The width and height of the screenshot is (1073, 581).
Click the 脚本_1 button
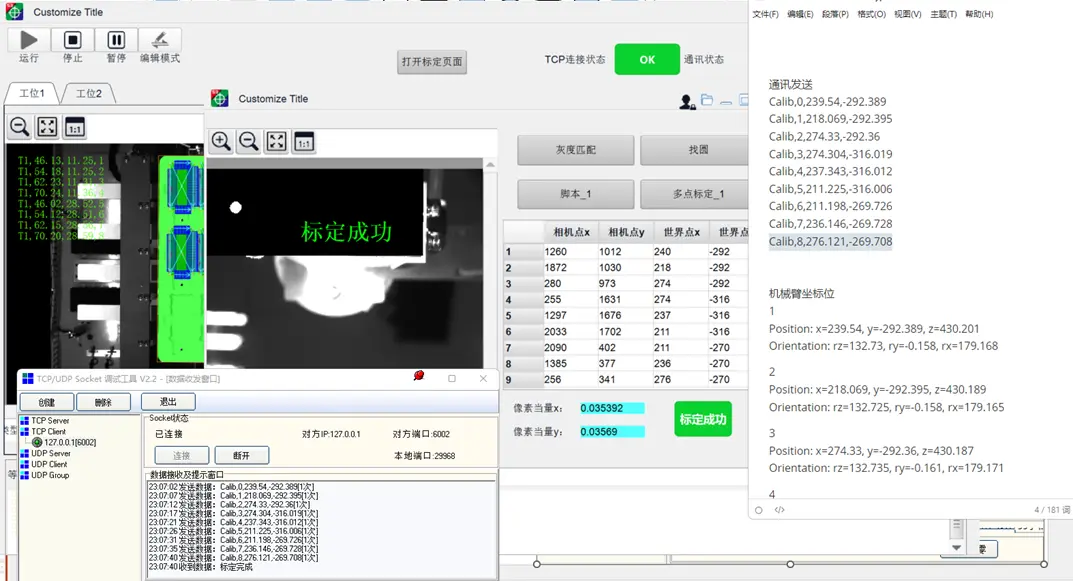[576, 194]
